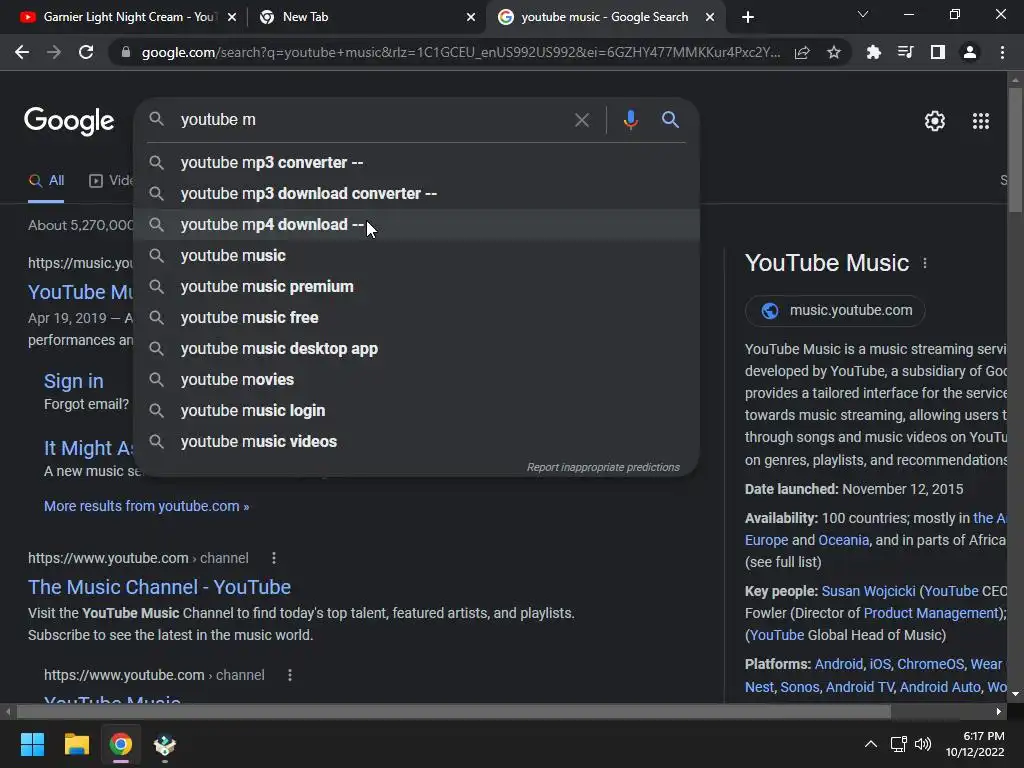Click in the search text field
The height and width of the screenshot is (768, 1024).
[x=372, y=120]
